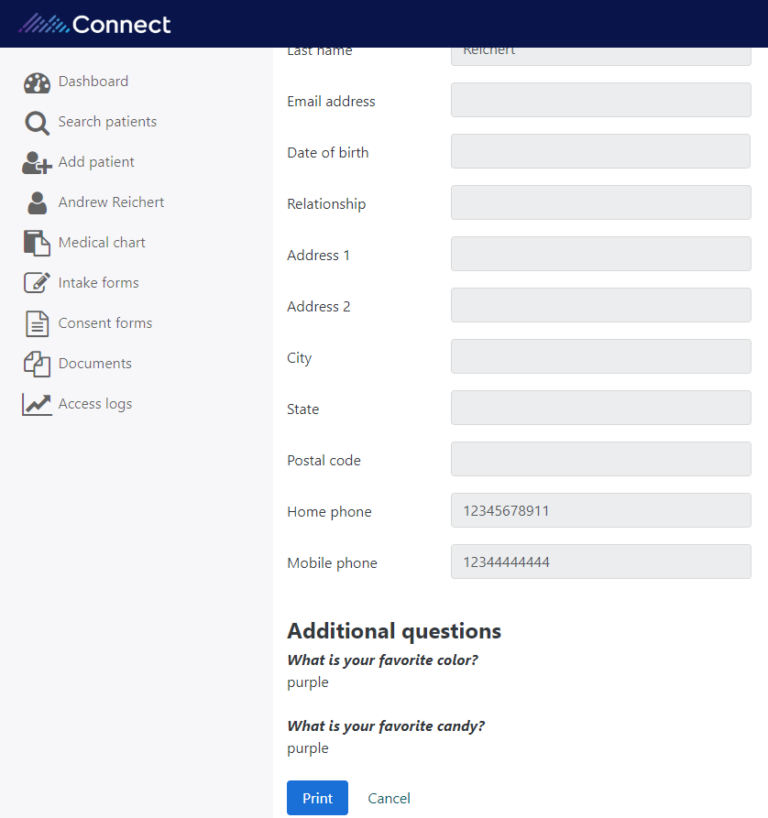Click the Home phone label
This screenshot has height=818, width=768.
(x=329, y=512)
